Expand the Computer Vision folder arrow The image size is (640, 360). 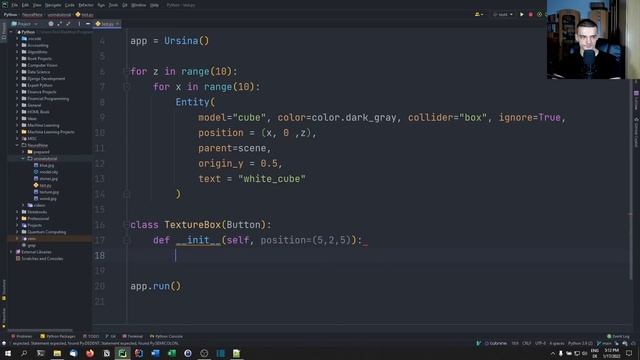(x=17, y=65)
